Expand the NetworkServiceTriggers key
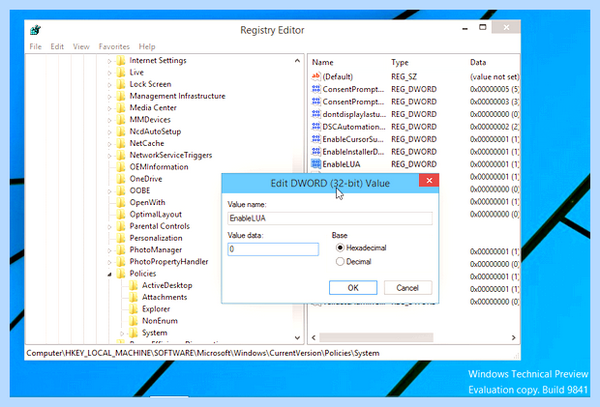Viewport: 600px width, 407px height. 109,156
